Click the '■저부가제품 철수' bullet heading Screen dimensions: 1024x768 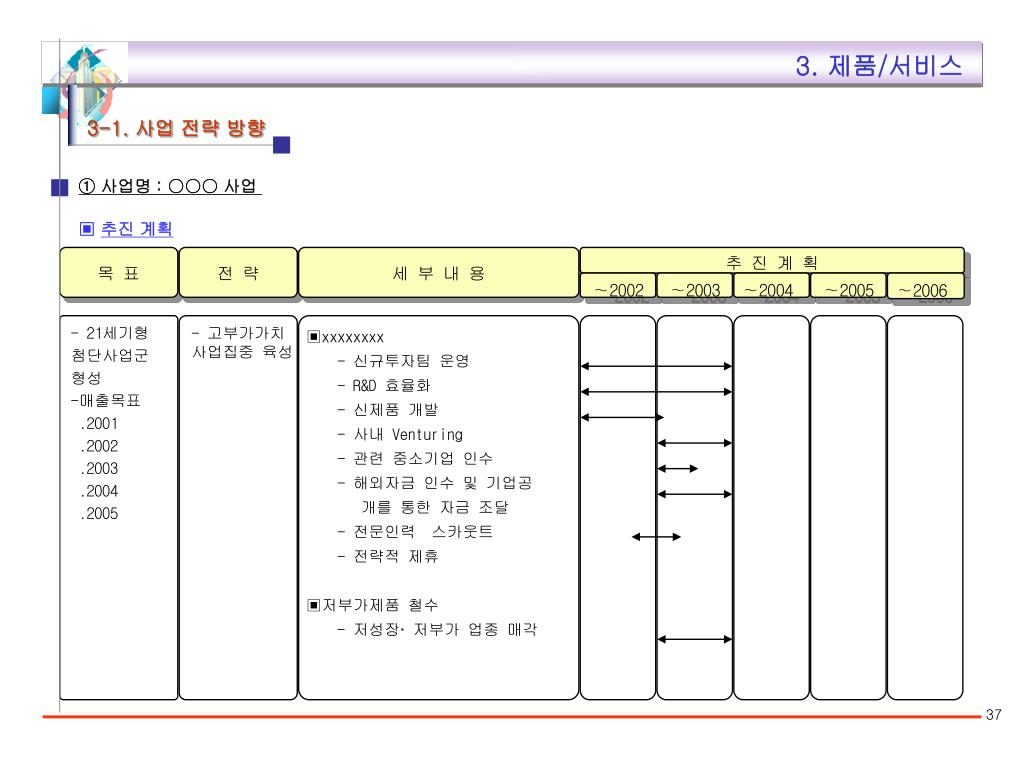click(x=372, y=605)
